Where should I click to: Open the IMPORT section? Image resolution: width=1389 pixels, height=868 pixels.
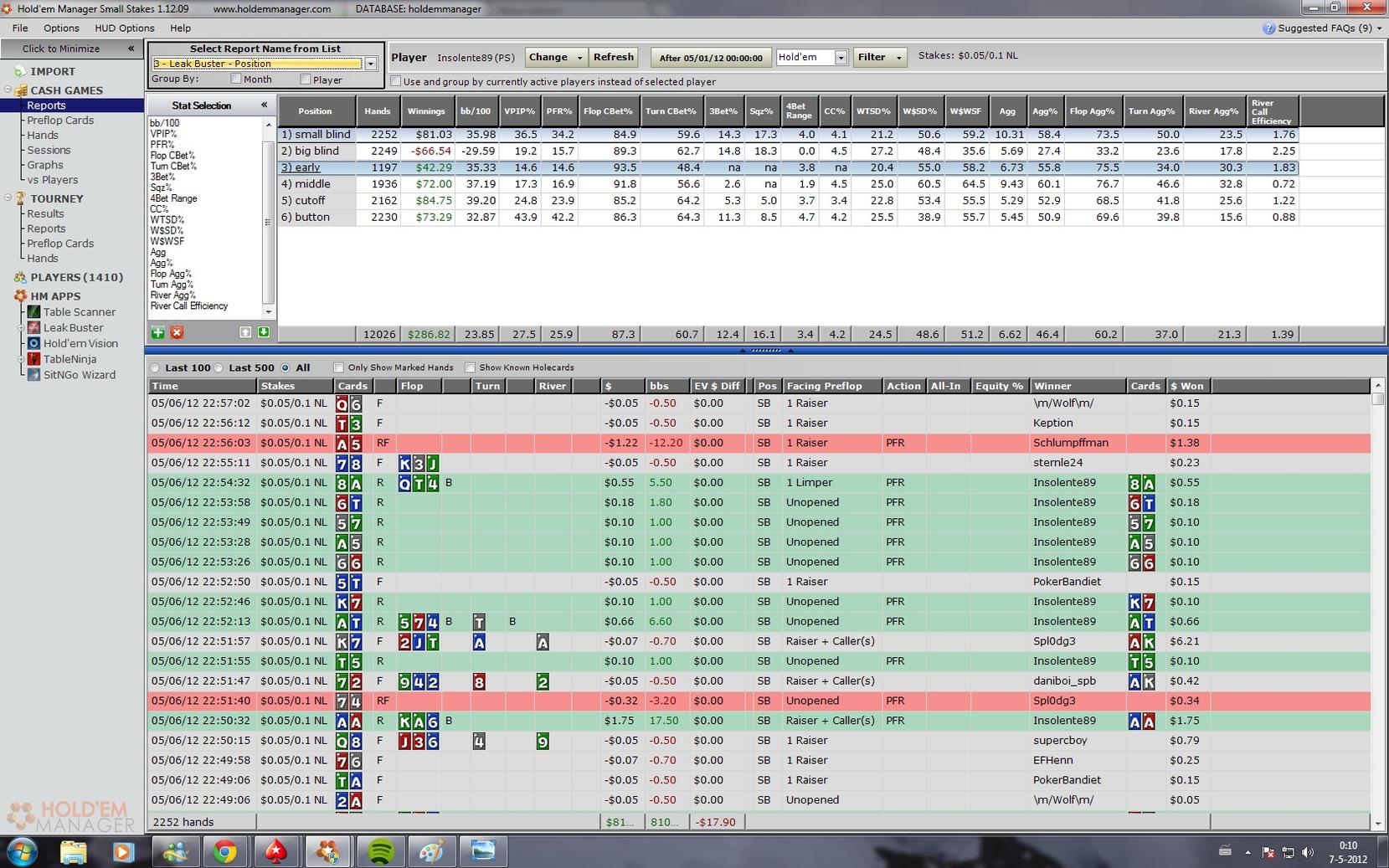[x=52, y=71]
